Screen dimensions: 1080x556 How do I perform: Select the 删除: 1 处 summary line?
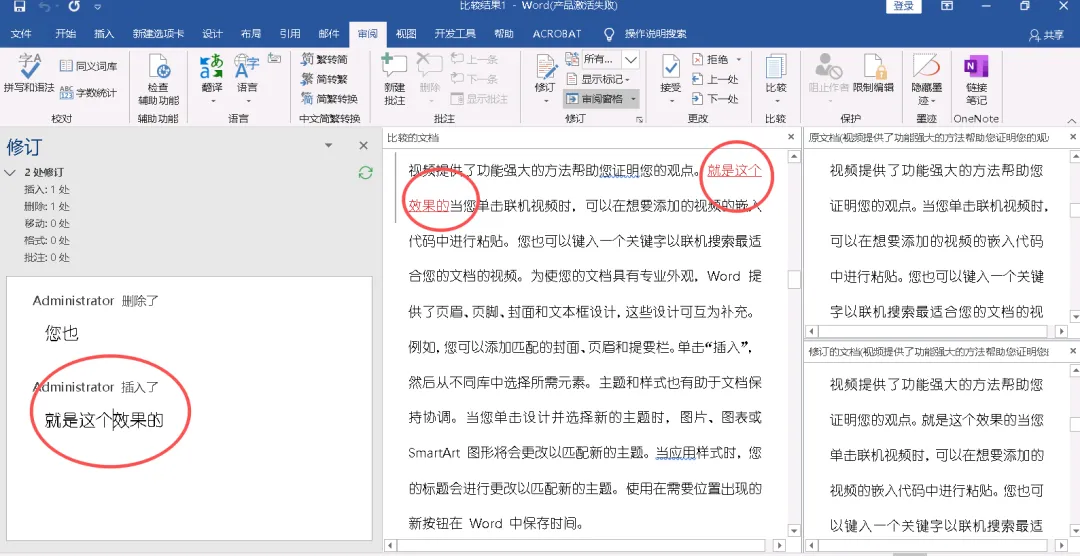tap(47, 207)
